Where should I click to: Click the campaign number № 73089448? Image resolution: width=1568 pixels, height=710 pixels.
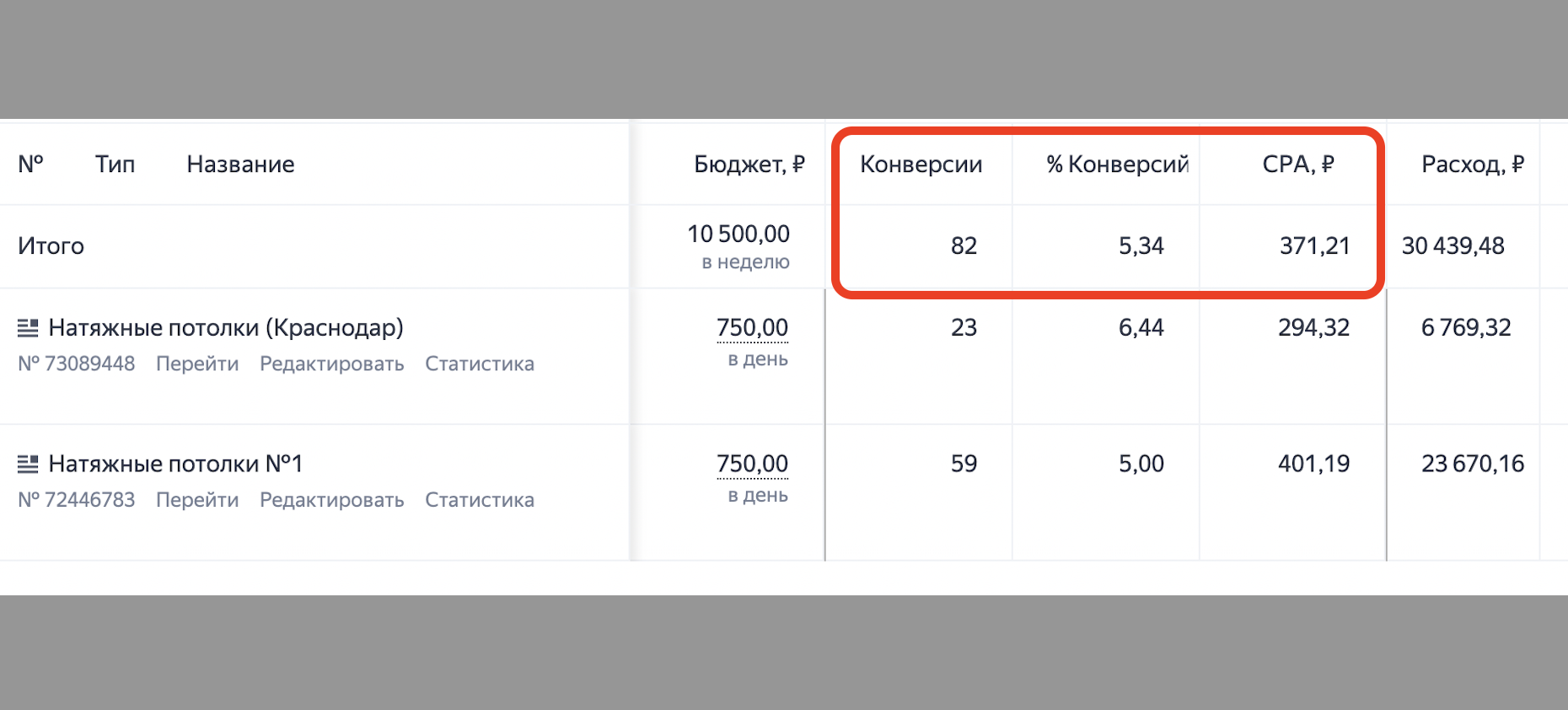[77, 363]
